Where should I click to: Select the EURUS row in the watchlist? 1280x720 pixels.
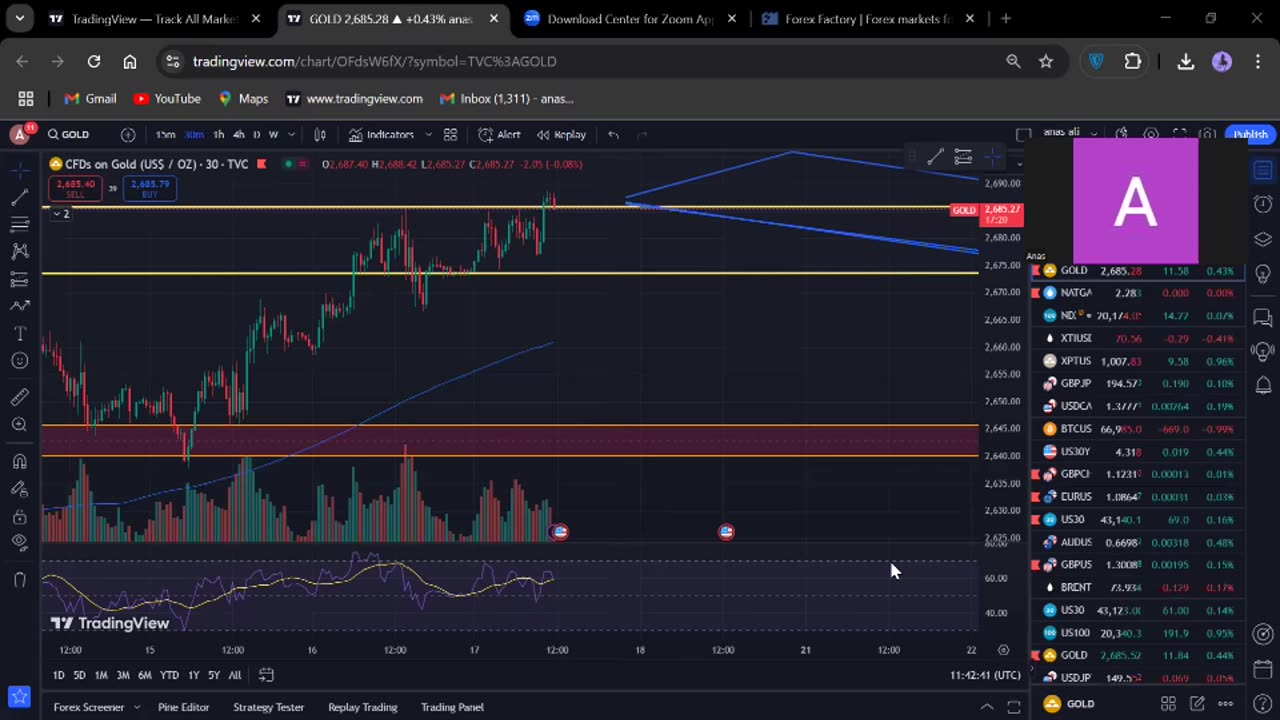click(x=1138, y=496)
